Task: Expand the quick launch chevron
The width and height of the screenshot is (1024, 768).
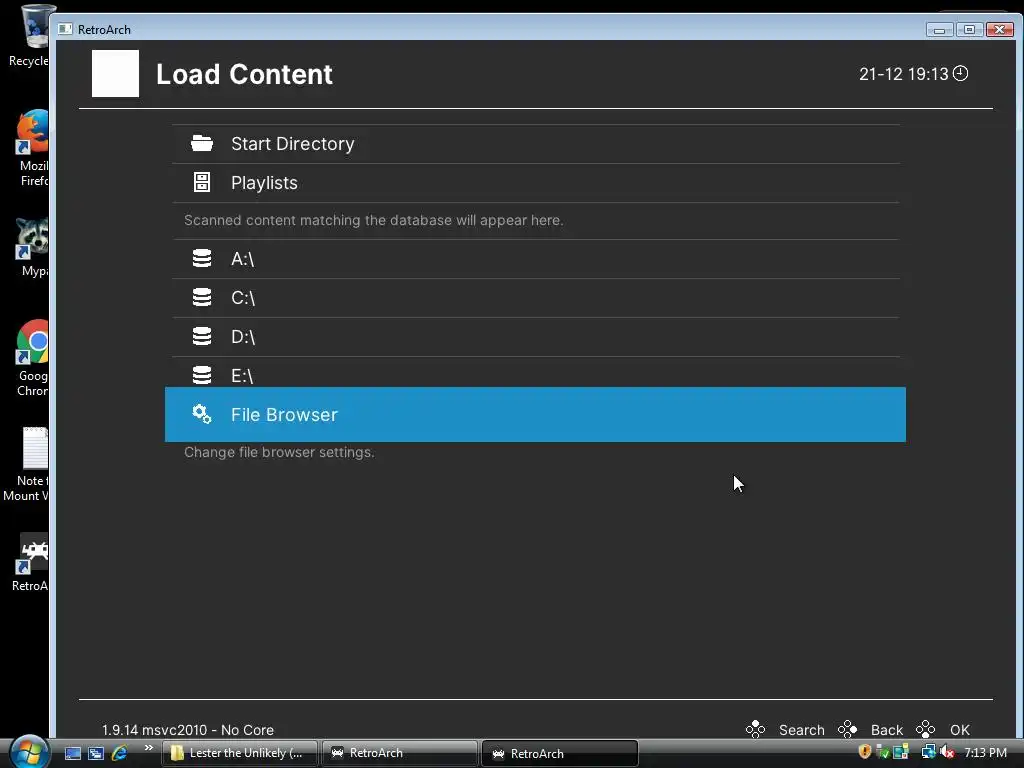Action: 149,748
